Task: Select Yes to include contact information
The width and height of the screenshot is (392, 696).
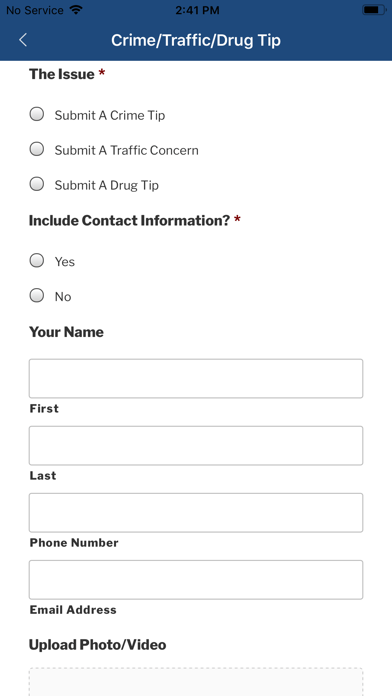Action: (x=37, y=261)
